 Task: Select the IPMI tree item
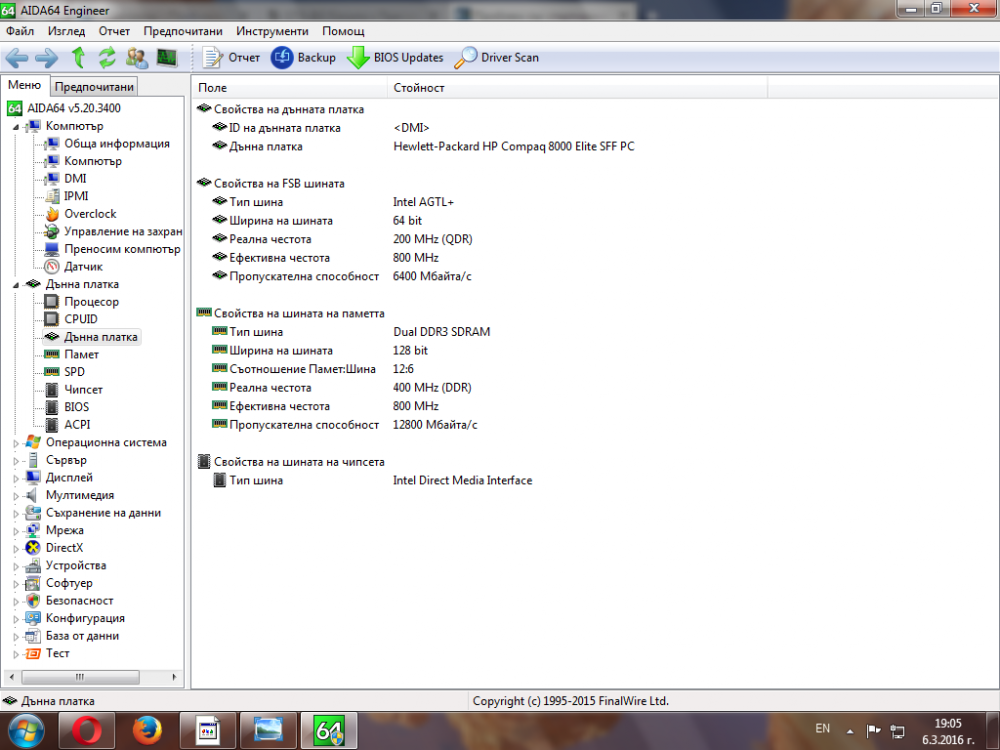(x=76, y=196)
